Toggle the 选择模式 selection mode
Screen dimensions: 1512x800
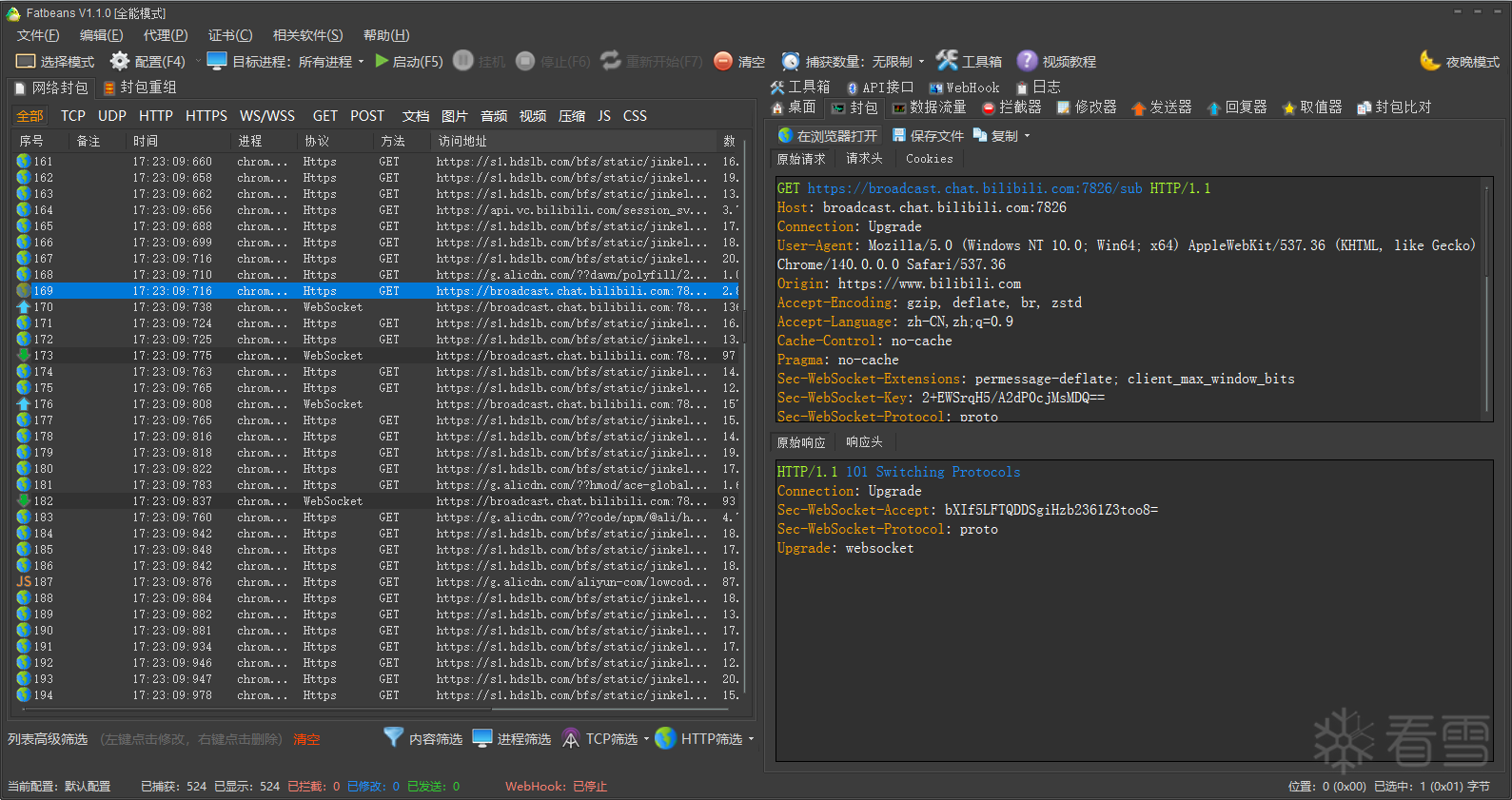click(55, 61)
